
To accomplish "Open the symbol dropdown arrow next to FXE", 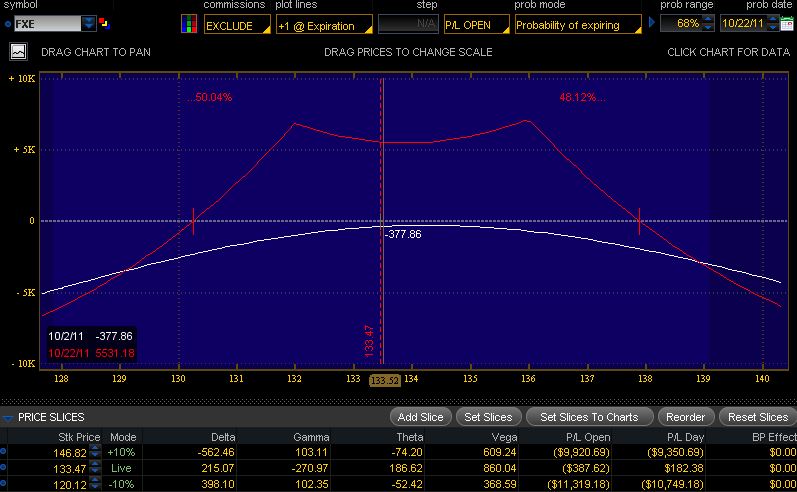I will point(88,24).
